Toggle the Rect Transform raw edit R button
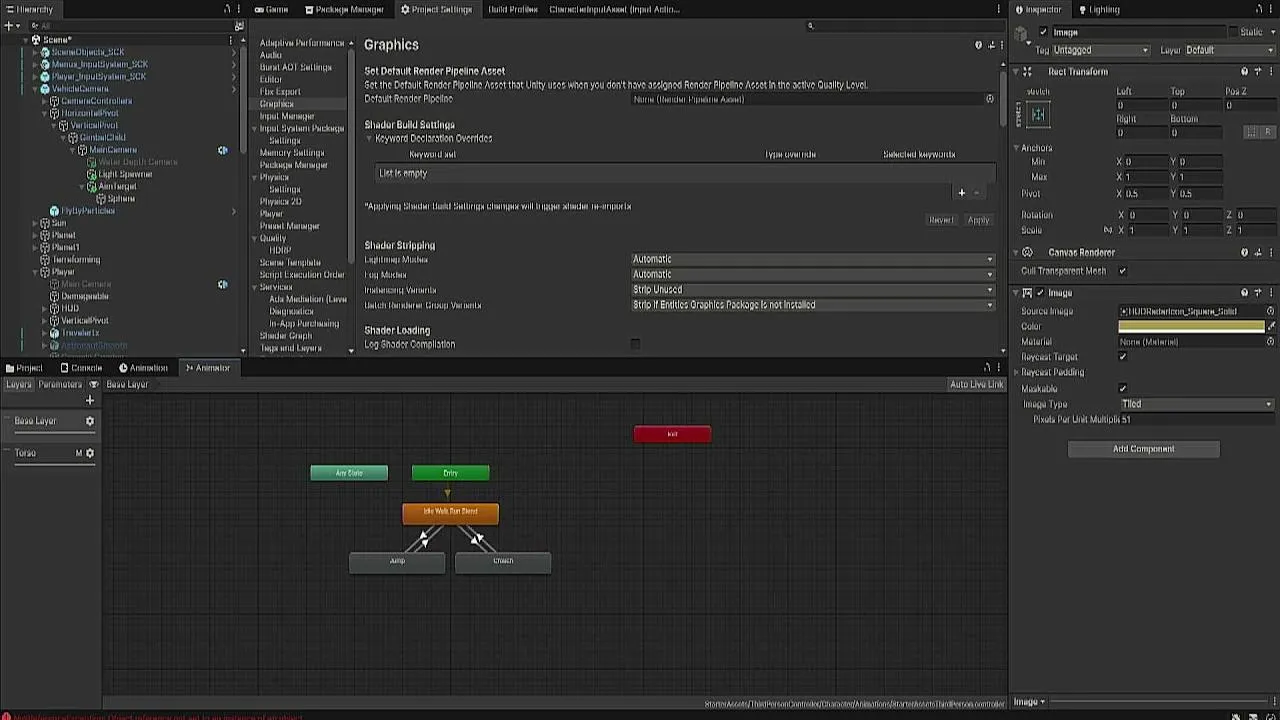The height and width of the screenshot is (720, 1280). pos(1268,132)
